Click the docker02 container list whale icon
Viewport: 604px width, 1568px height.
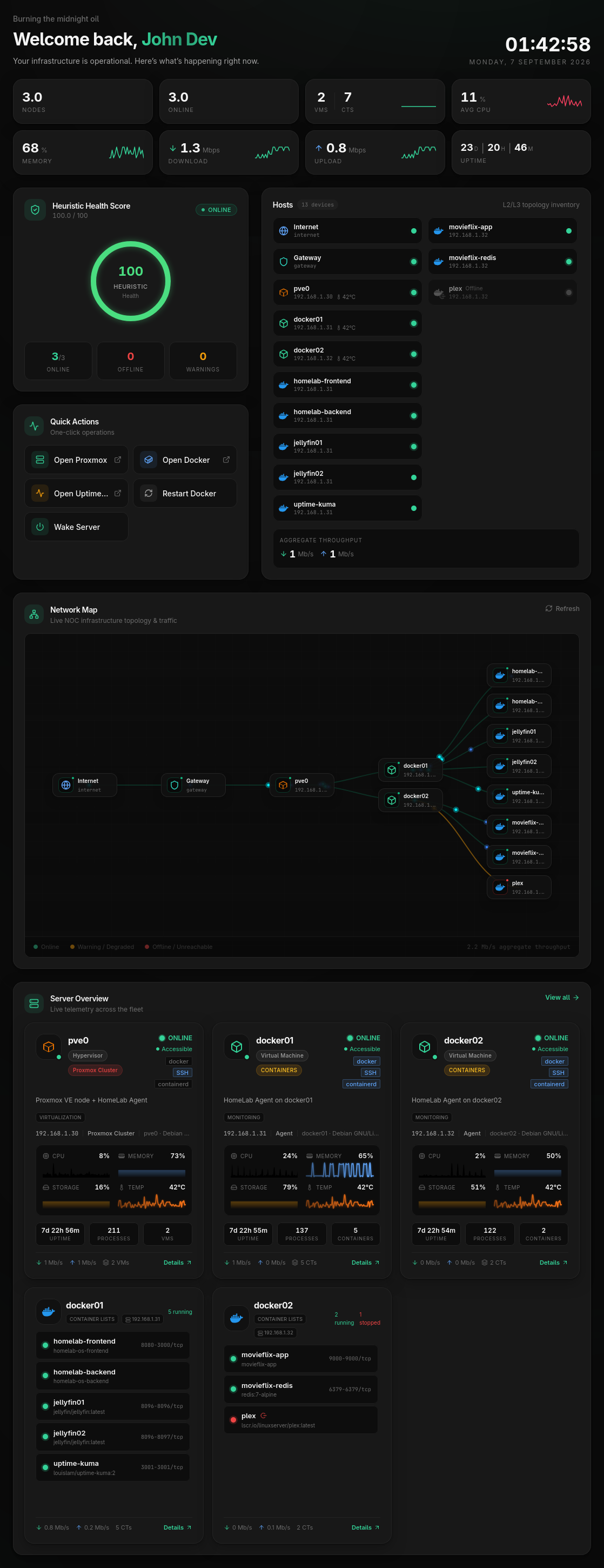[x=237, y=1318]
